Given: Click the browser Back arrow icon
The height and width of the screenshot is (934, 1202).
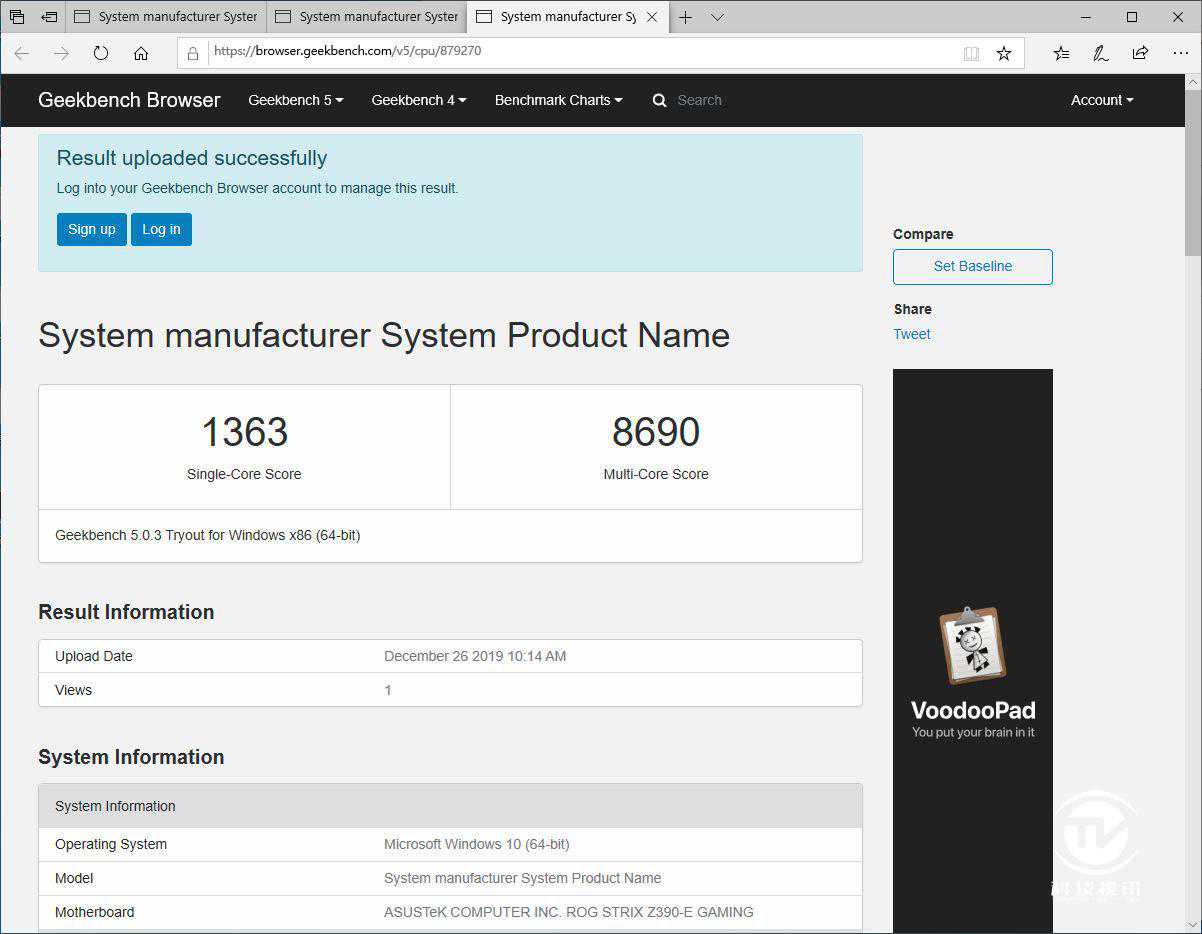Looking at the screenshot, I should [x=22, y=53].
